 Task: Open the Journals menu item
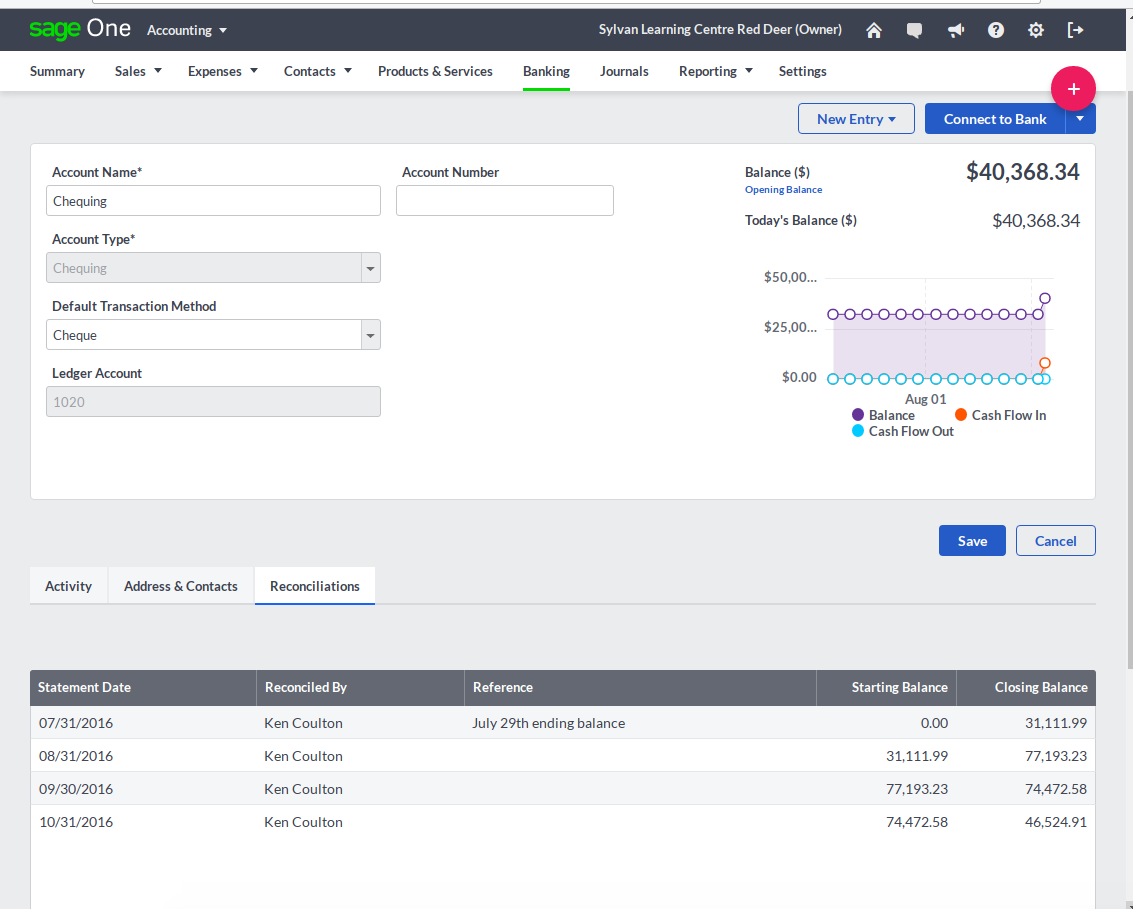tap(624, 71)
